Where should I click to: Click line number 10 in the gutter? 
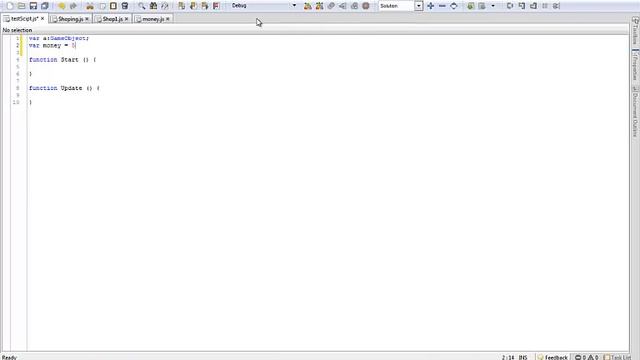click(x=16, y=102)
